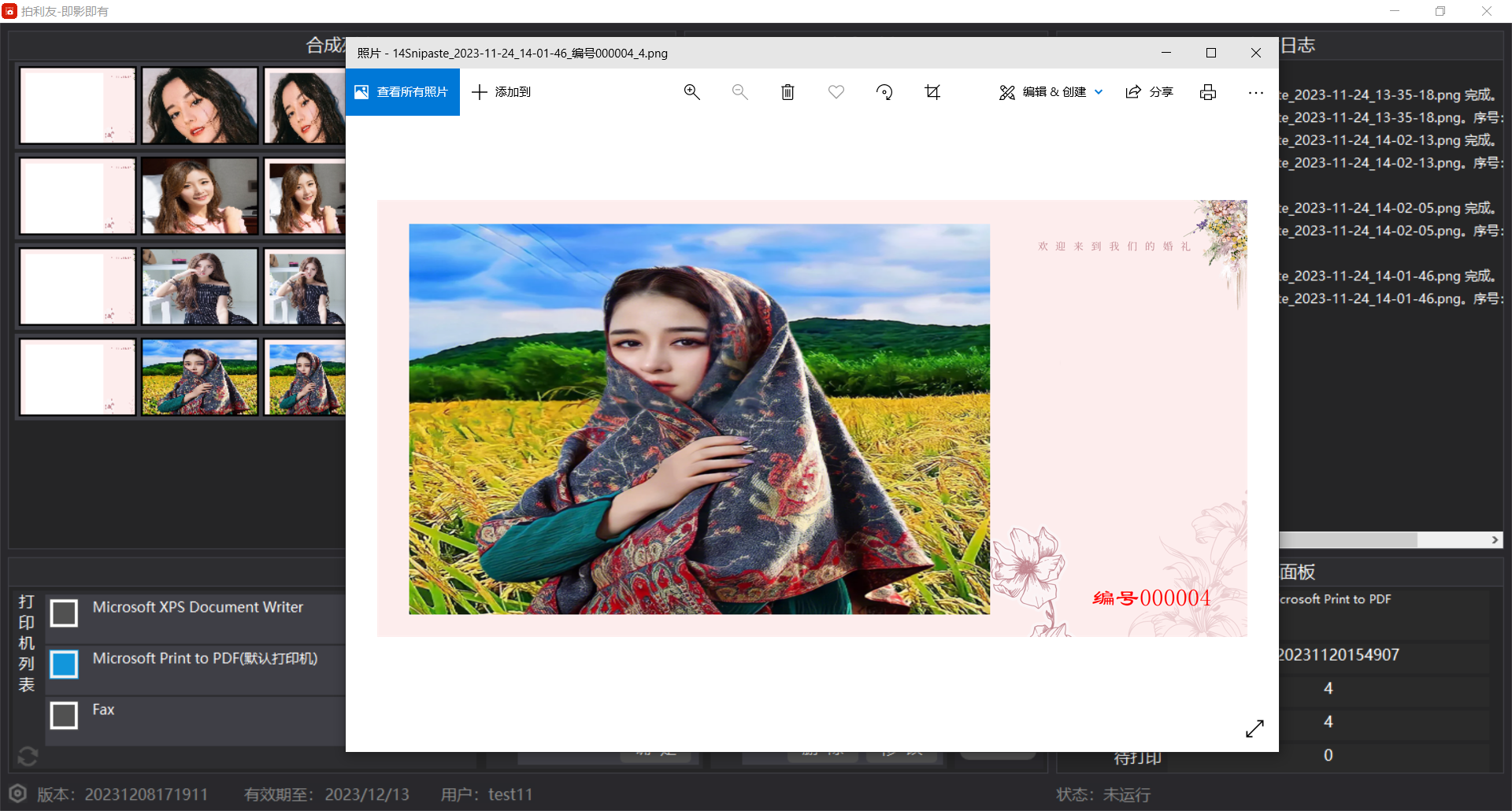Image resolution: width=1512 pixels, height=811 pixels.
Task: Click the Share button
Action: pos(1149,92)
